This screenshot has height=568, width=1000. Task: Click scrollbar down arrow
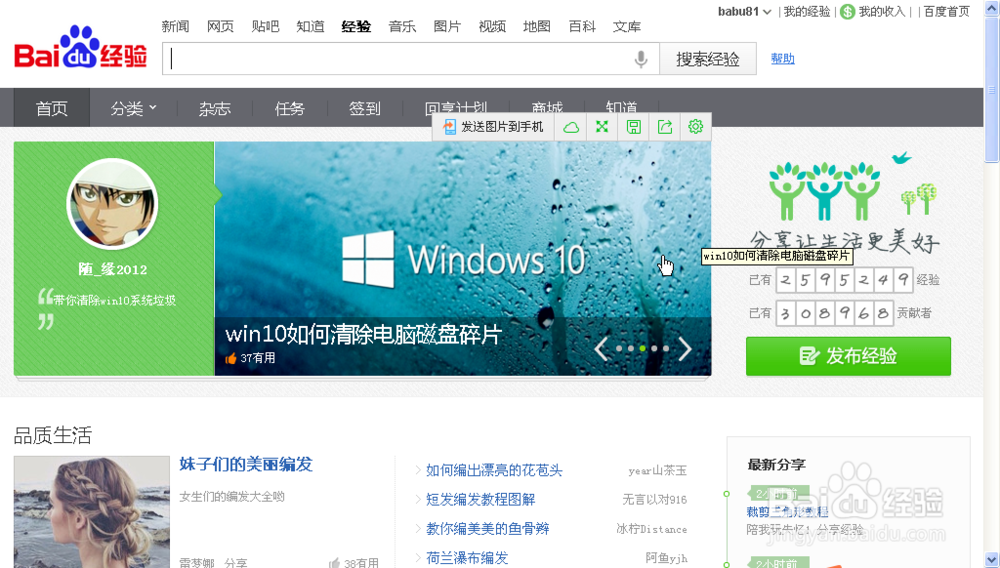992,560
